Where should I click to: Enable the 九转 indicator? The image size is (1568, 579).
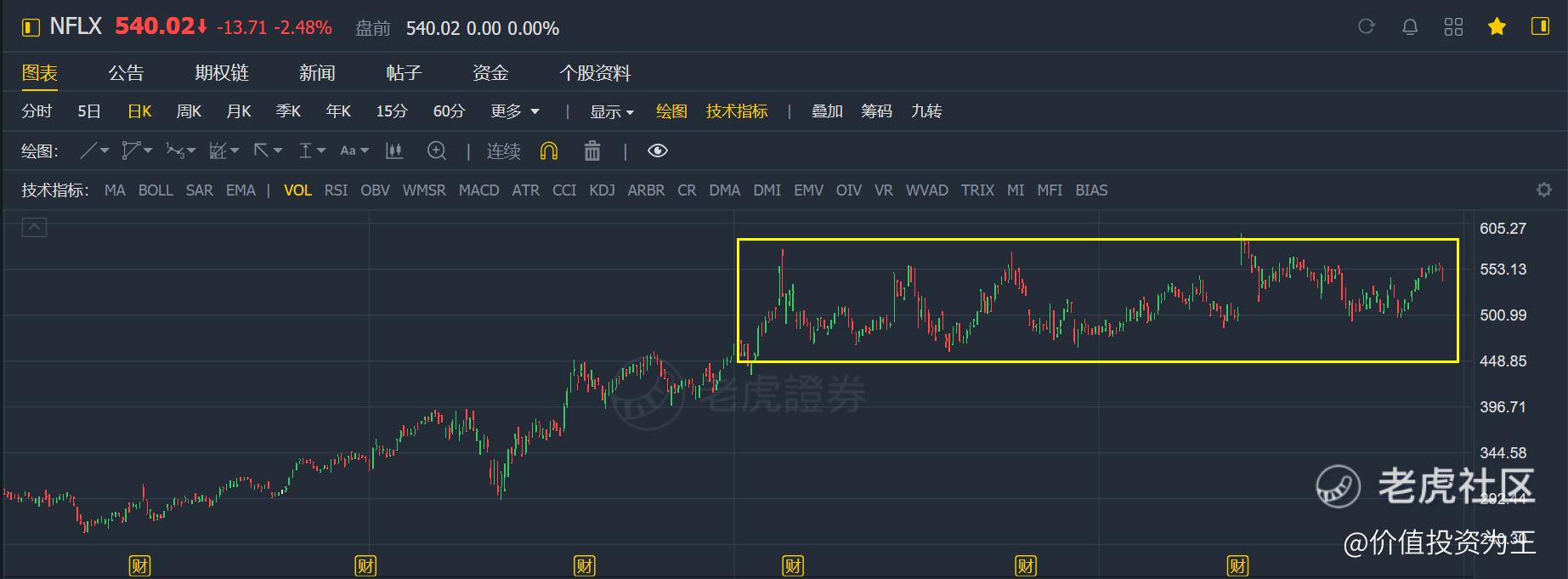[x=926, y=111]
